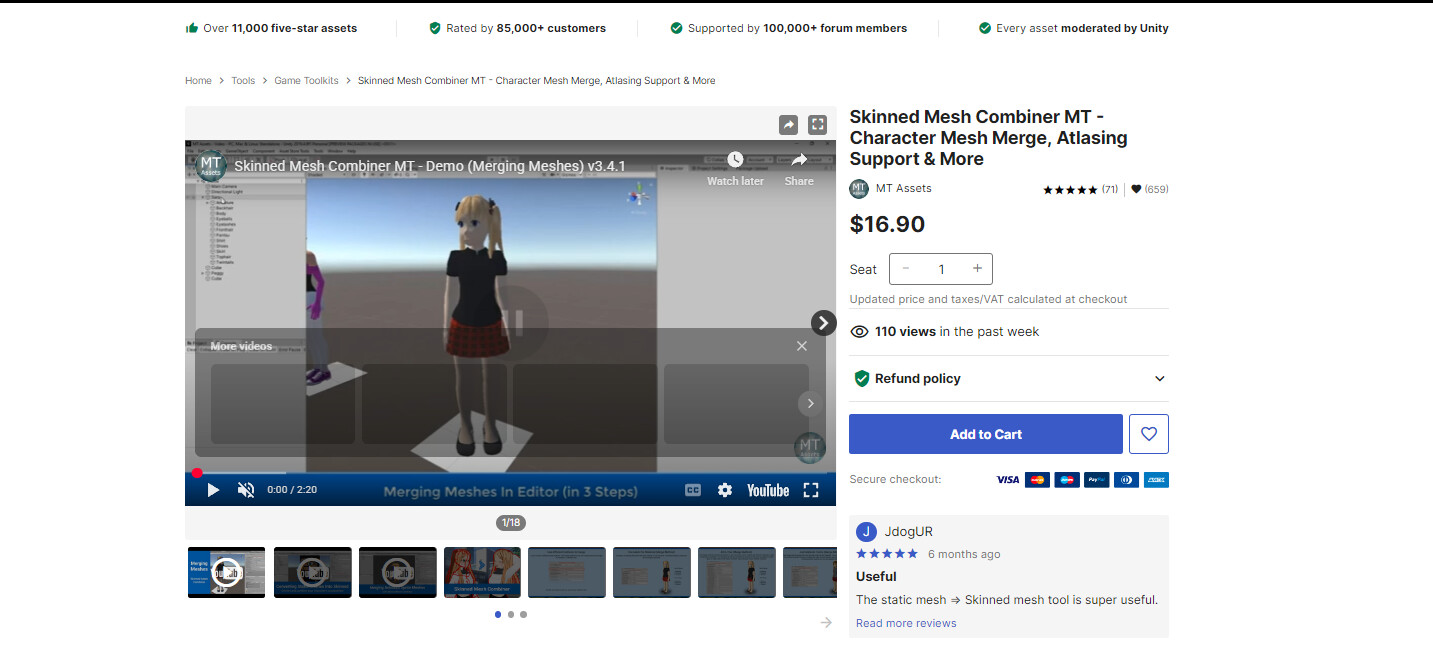Enter video fullscreen mode
The image size is (1433, 653).
pos(811,490)
